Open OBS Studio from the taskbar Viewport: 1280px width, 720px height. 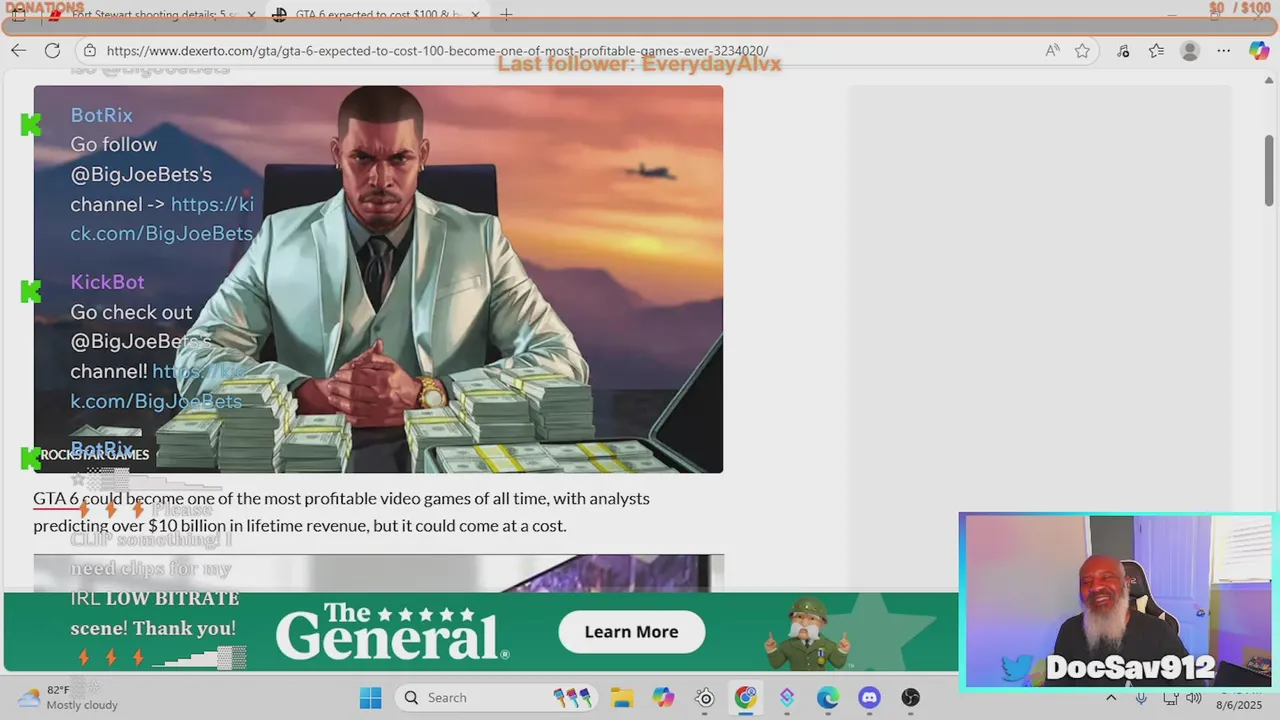910,698
